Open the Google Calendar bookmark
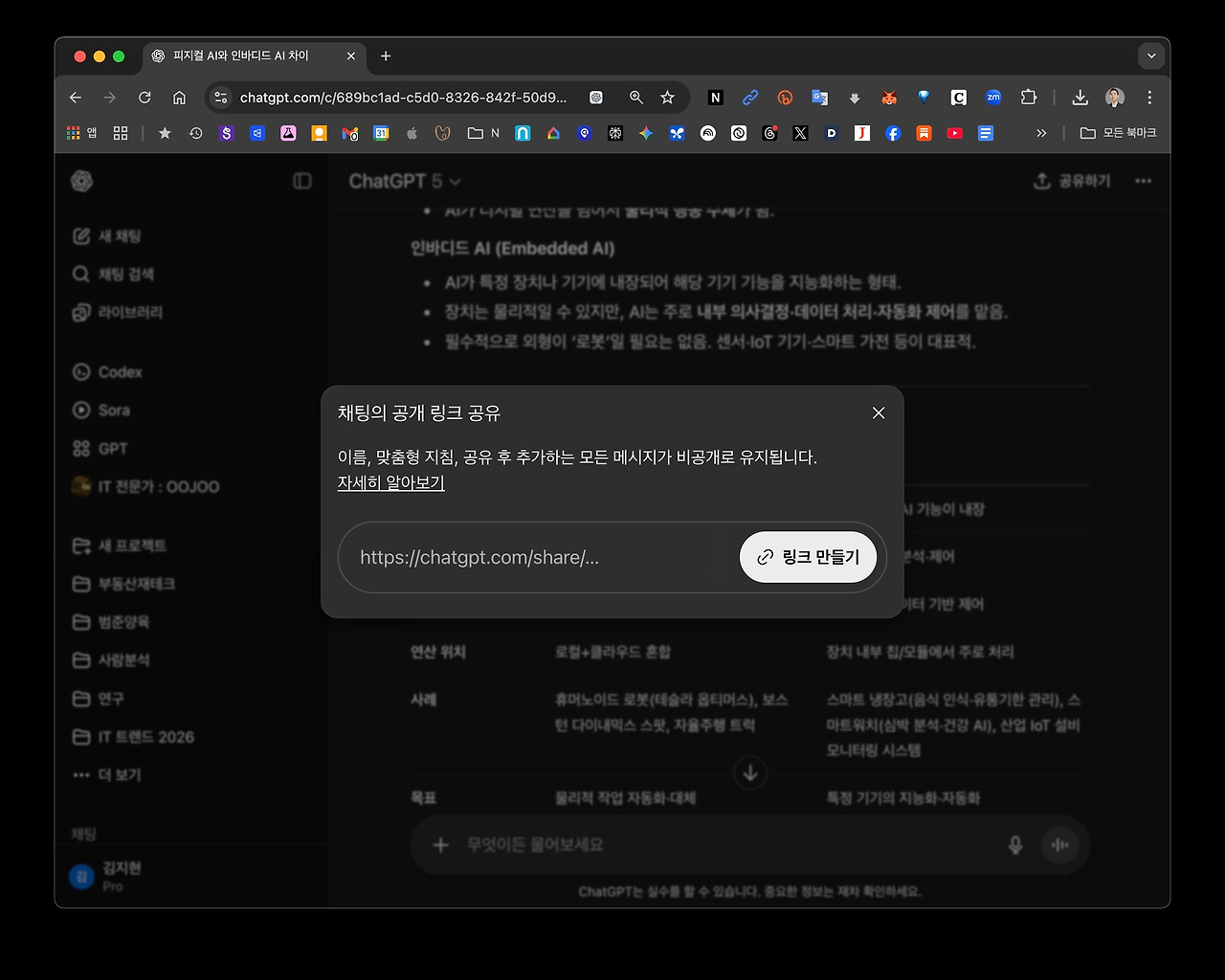 [381, 133]
